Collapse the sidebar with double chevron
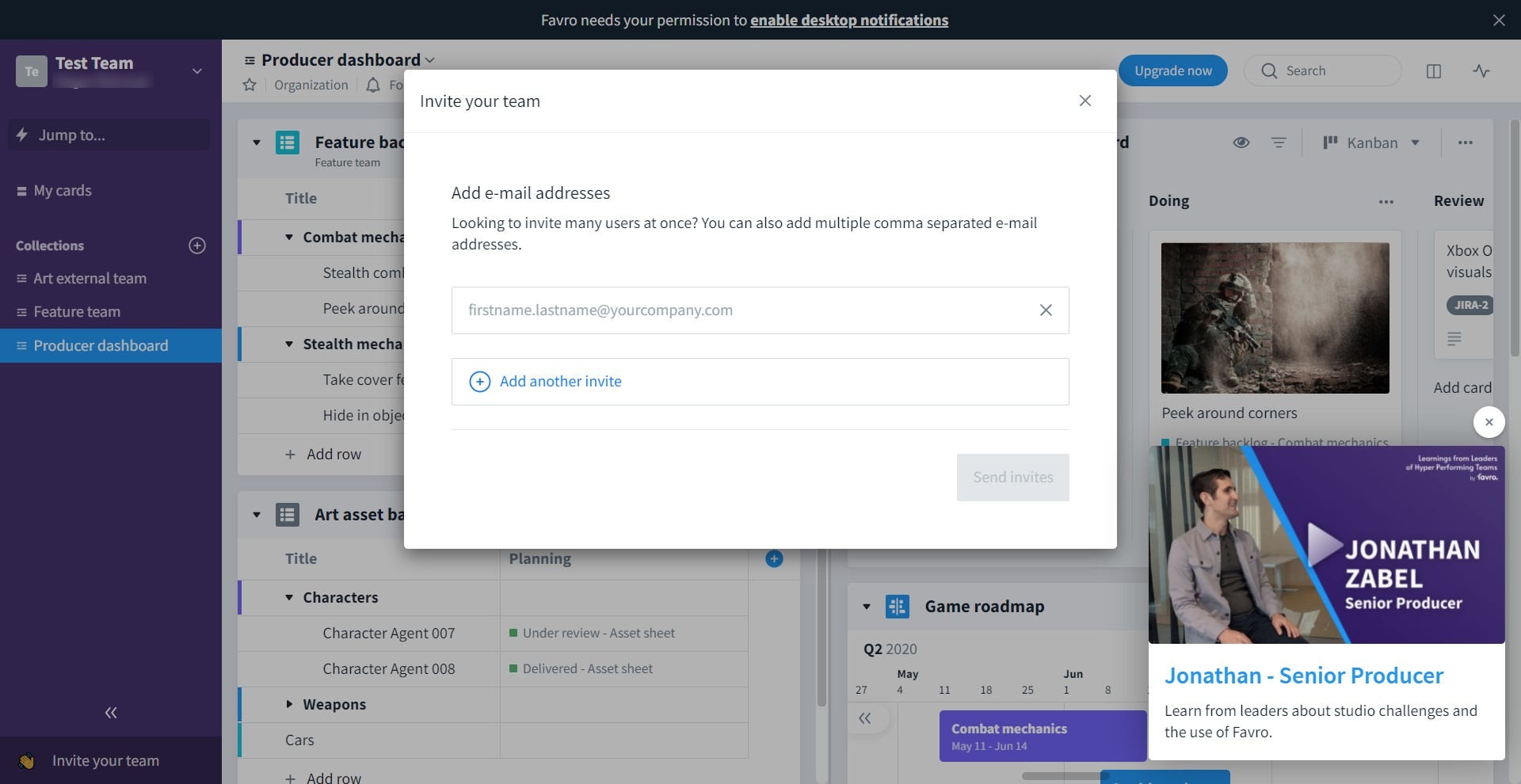 click(111, 713)
